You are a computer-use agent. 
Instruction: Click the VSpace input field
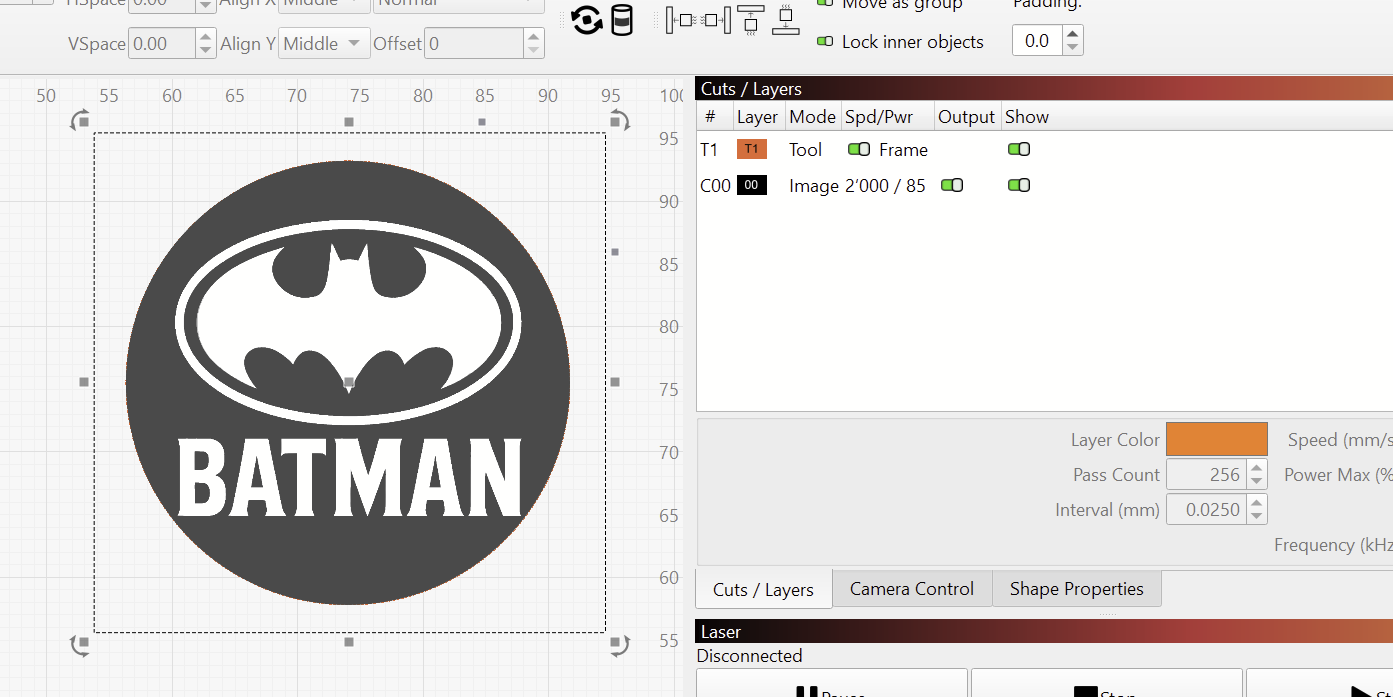(x=160, y=44)
